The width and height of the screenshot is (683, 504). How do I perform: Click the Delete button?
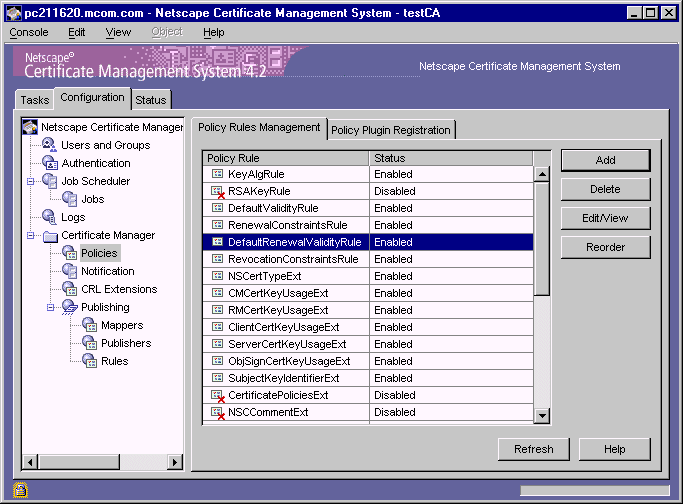pos(605,189)
